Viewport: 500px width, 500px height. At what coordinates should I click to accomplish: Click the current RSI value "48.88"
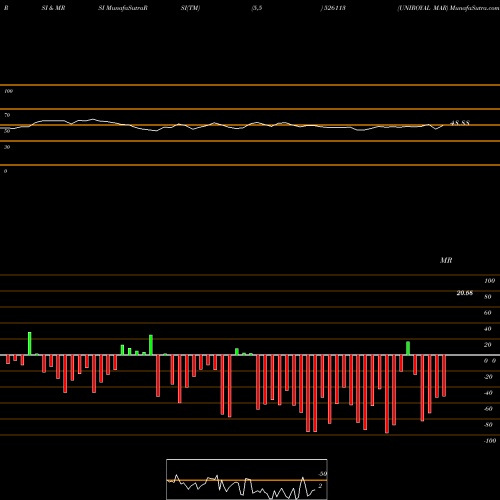(460, 123)
